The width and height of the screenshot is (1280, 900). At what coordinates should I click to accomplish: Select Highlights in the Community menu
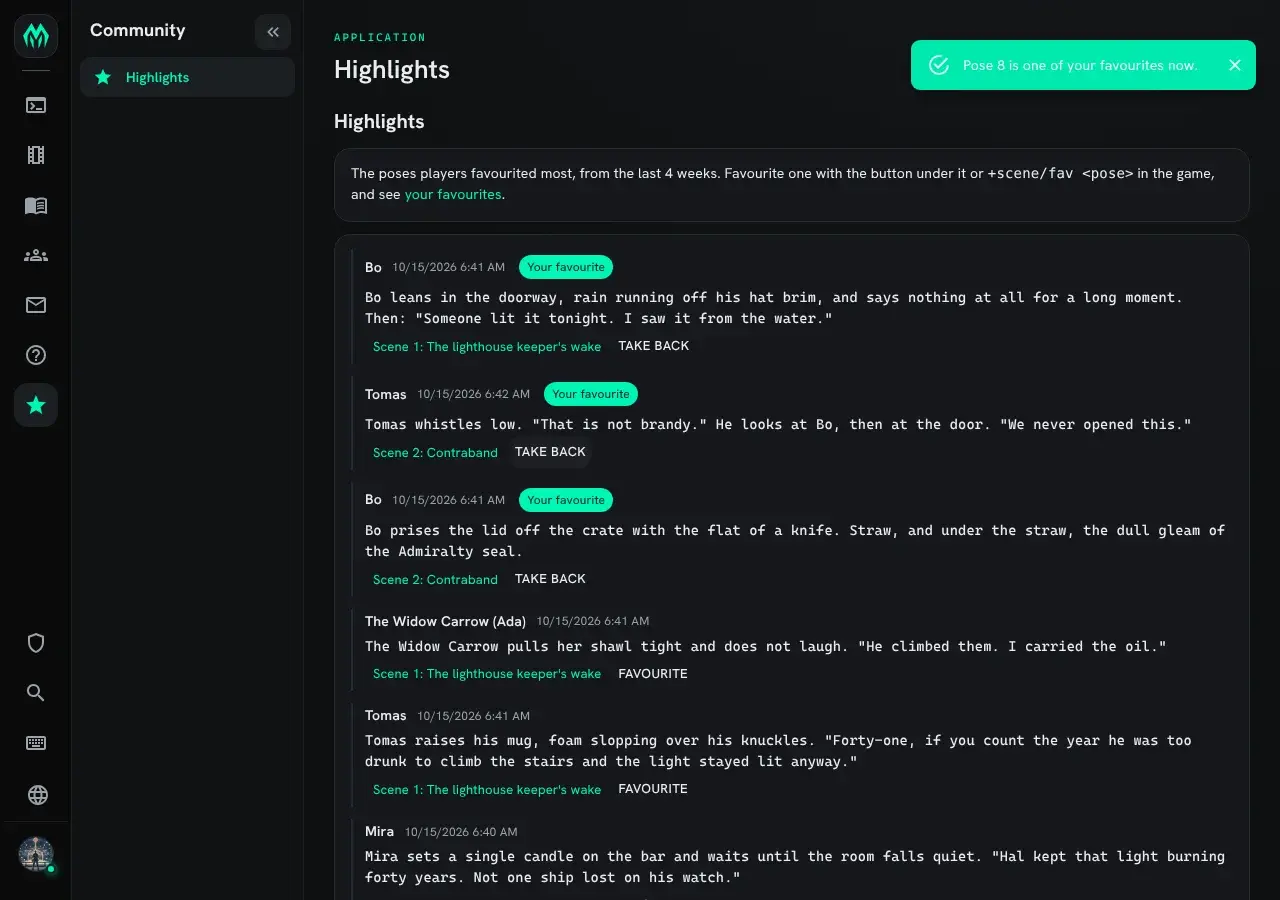pyautogui.click(x=187, y=77)
